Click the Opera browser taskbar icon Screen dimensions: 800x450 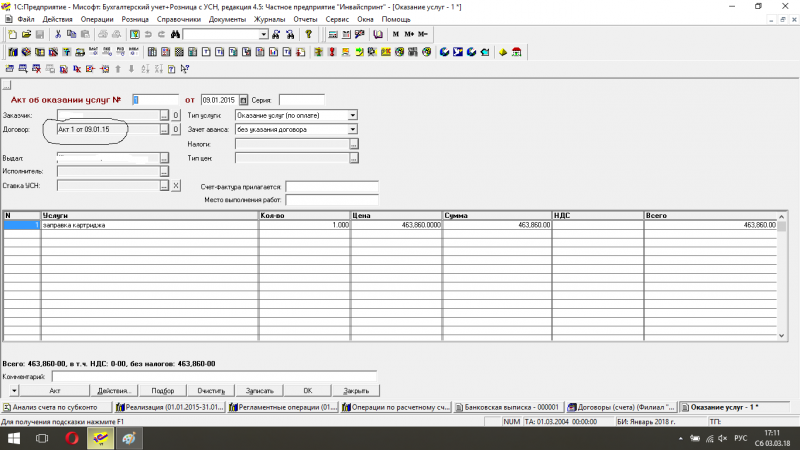pos(72,438)
